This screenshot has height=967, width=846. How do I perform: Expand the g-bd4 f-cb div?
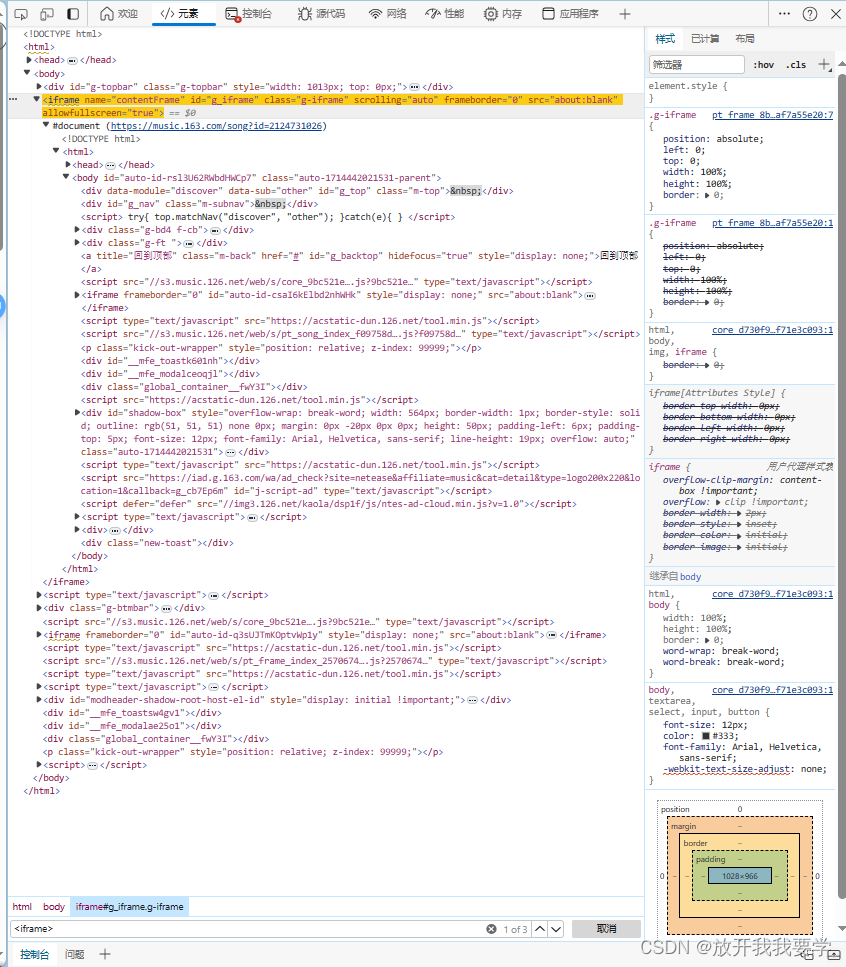click(x=77, y=229)
